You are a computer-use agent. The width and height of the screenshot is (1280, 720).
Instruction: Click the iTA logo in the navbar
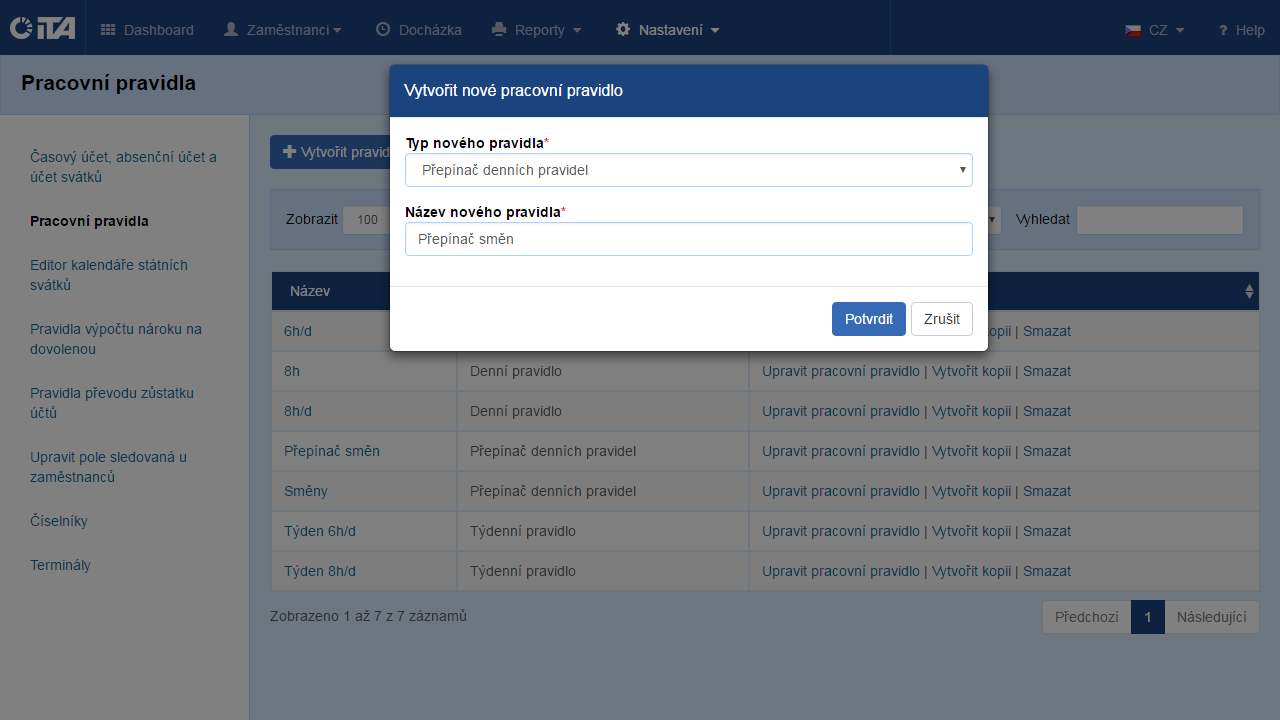coord(42,28)
